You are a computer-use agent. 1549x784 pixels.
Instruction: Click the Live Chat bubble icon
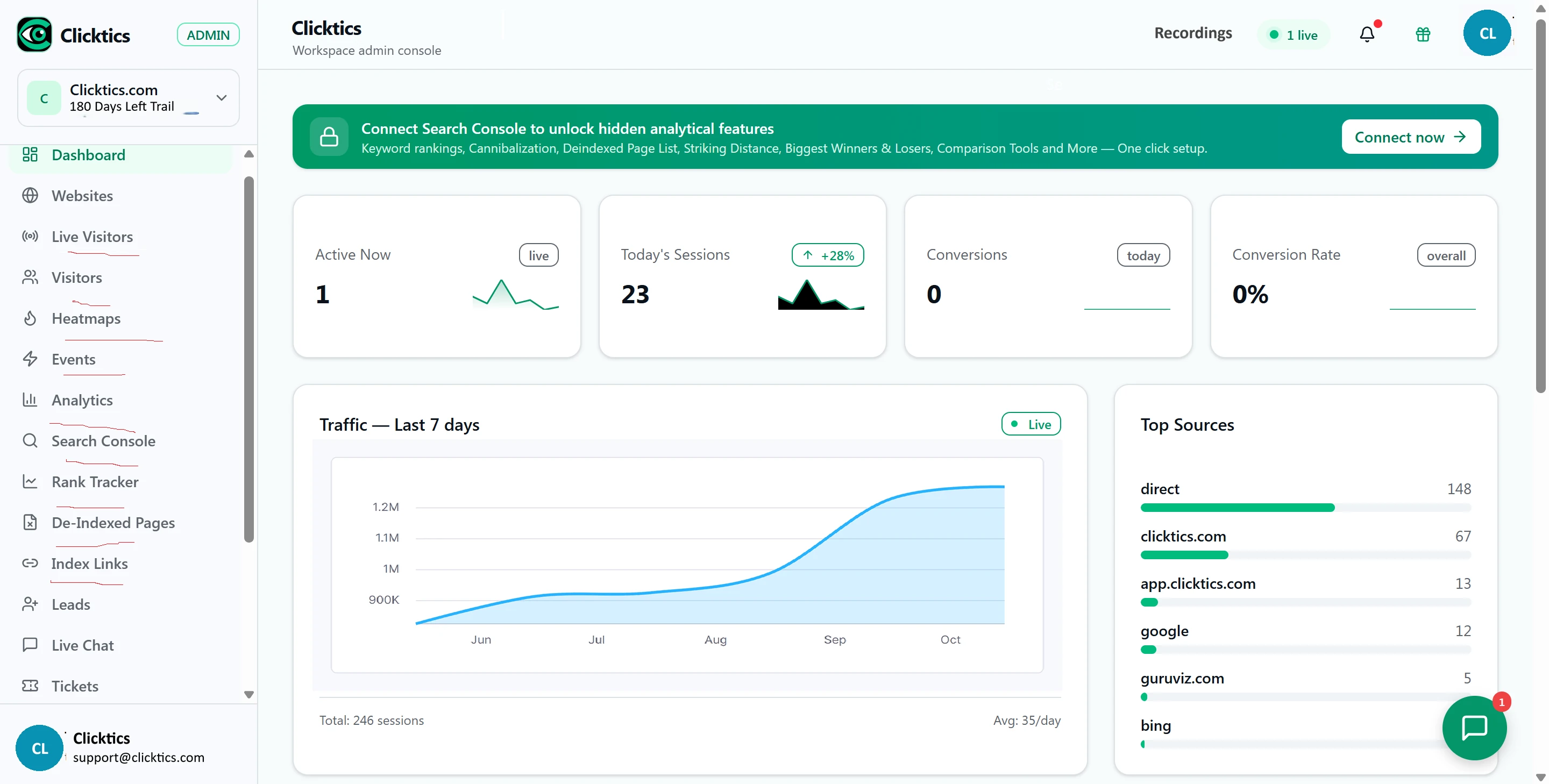[30, 645]
